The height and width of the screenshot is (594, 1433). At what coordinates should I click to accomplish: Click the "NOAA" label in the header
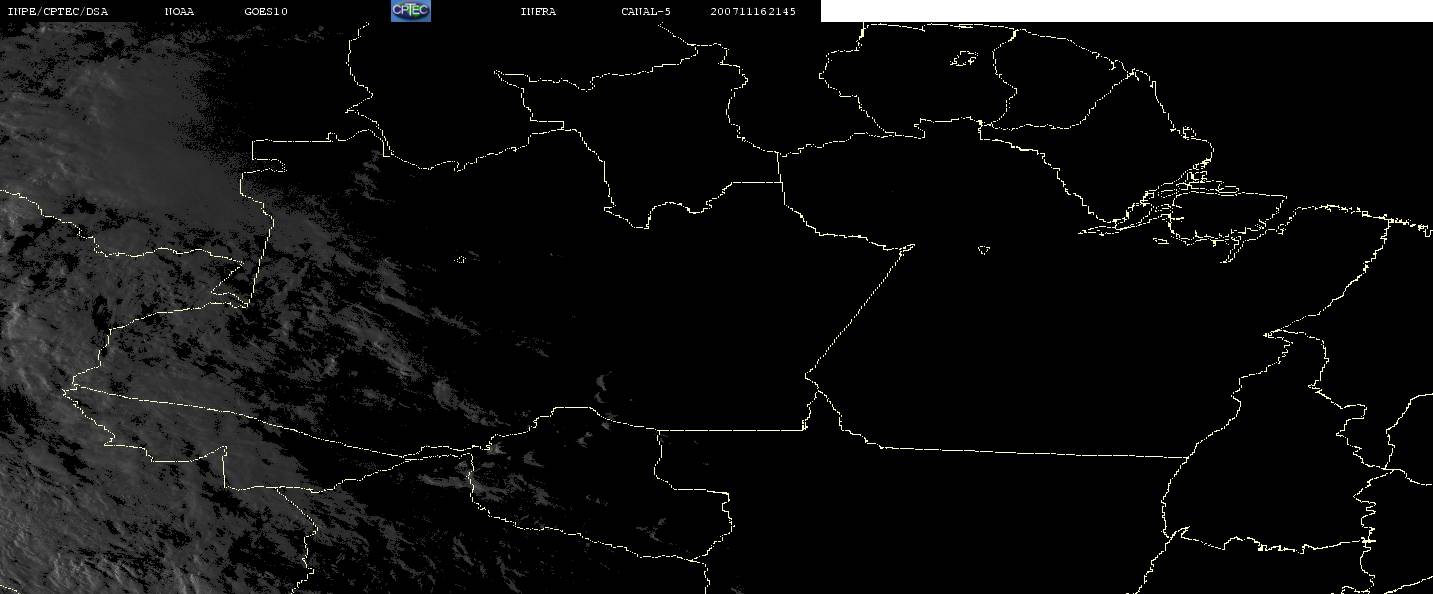click(x=180, y=11)
